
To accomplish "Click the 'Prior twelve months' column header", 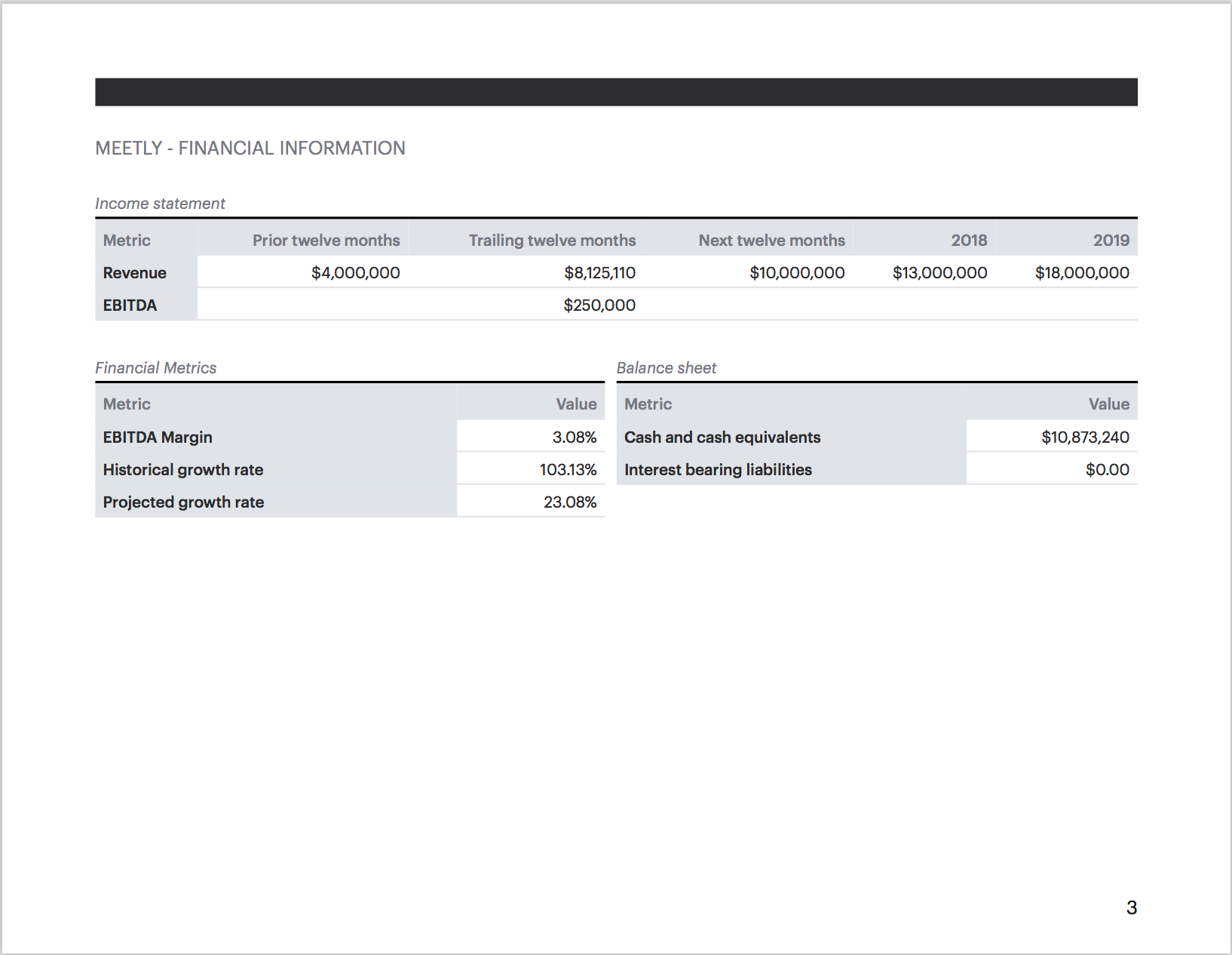I will coord(326,240).
